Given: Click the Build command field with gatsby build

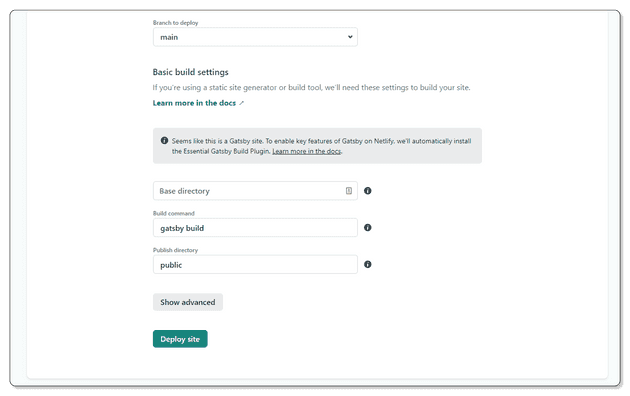Looking at the screenshot, I should point(255,228).
